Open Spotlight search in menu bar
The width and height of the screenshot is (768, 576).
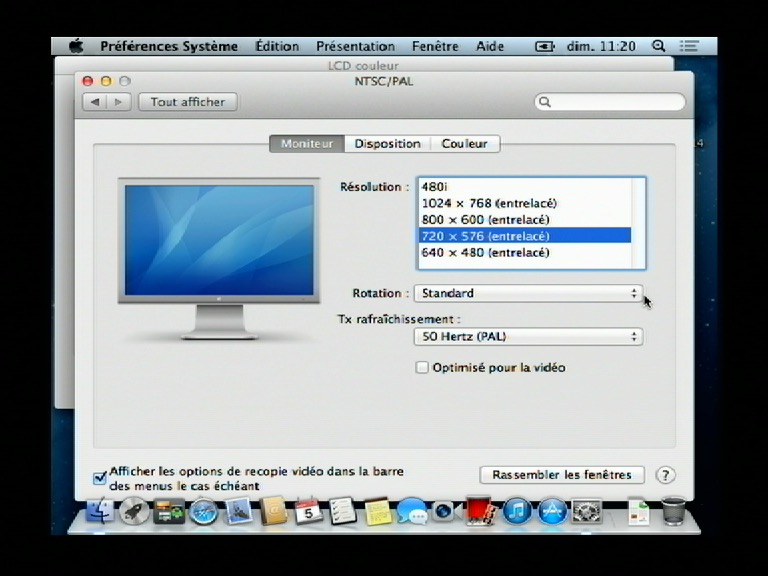[x=659, y=46]
